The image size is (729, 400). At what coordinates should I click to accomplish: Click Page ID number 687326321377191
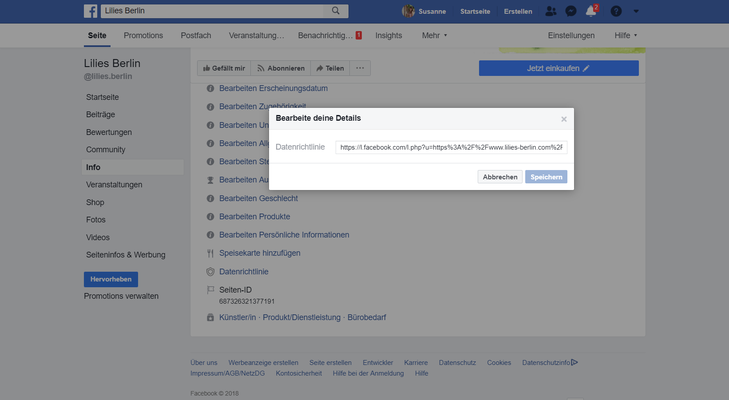247,301
